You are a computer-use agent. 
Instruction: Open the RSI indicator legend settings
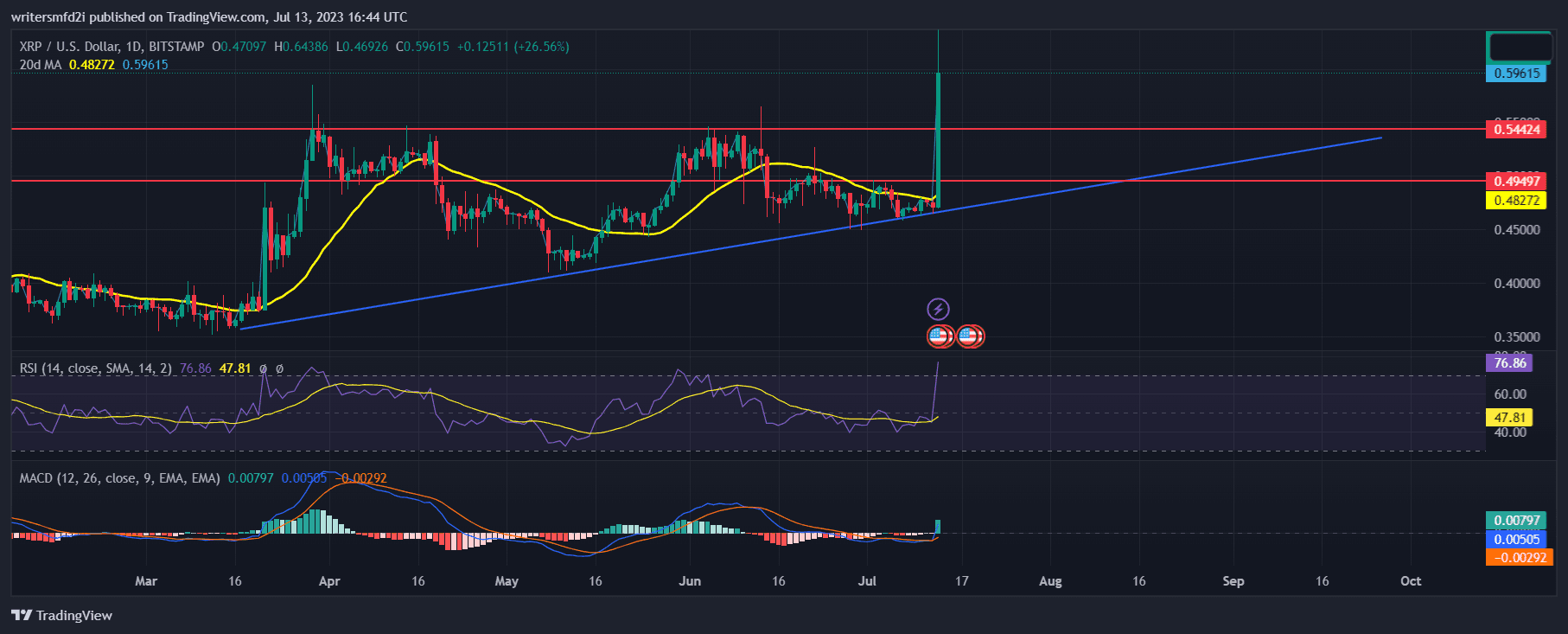click(95, 368)
